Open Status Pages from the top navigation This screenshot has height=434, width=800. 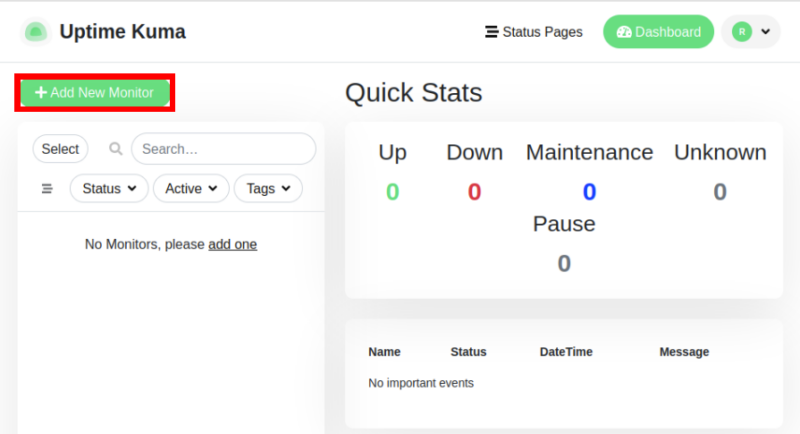[534, 32]
